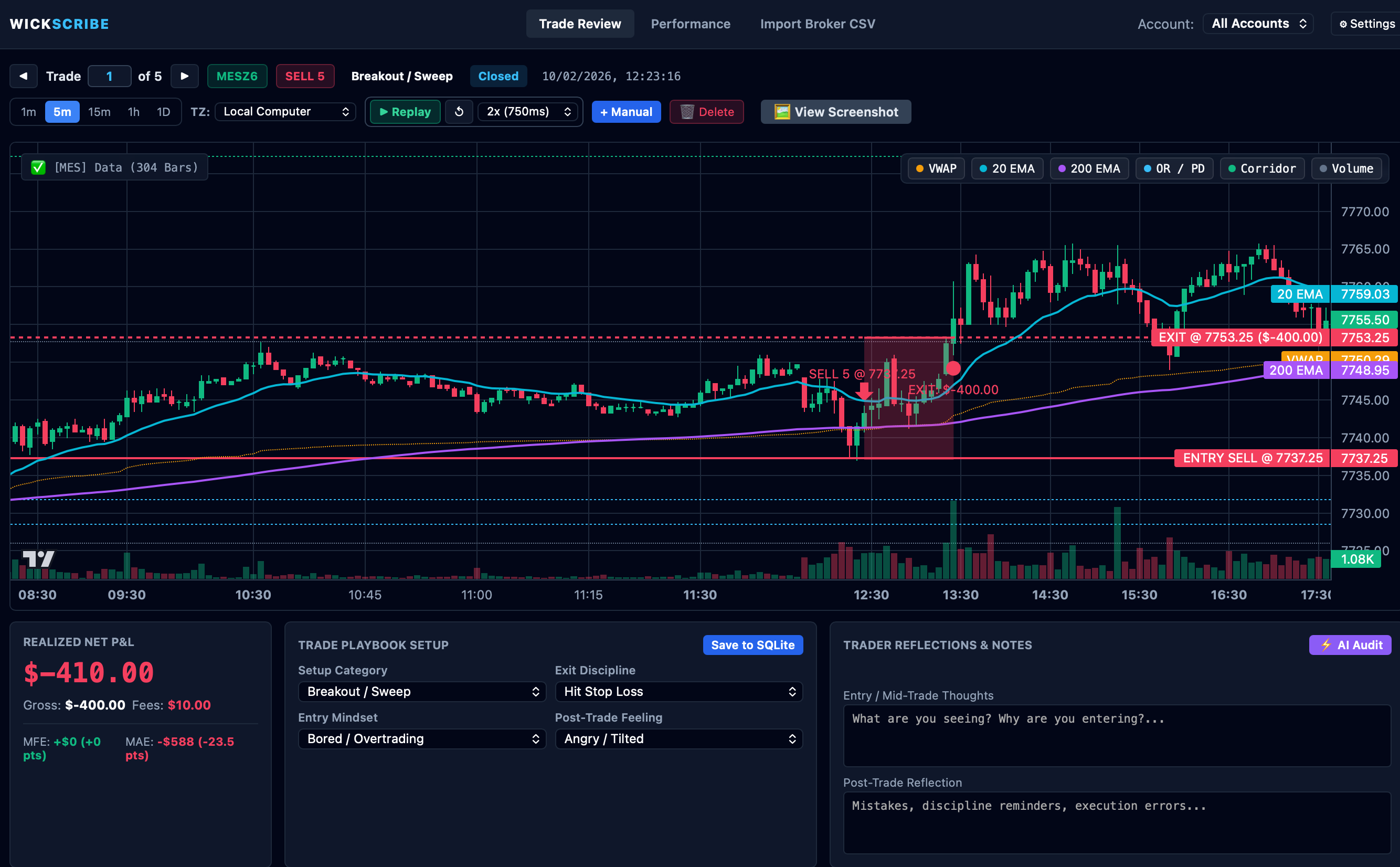Click the TradingView logo on chart
Viewport: 1400px width, 867px height.
38,558
